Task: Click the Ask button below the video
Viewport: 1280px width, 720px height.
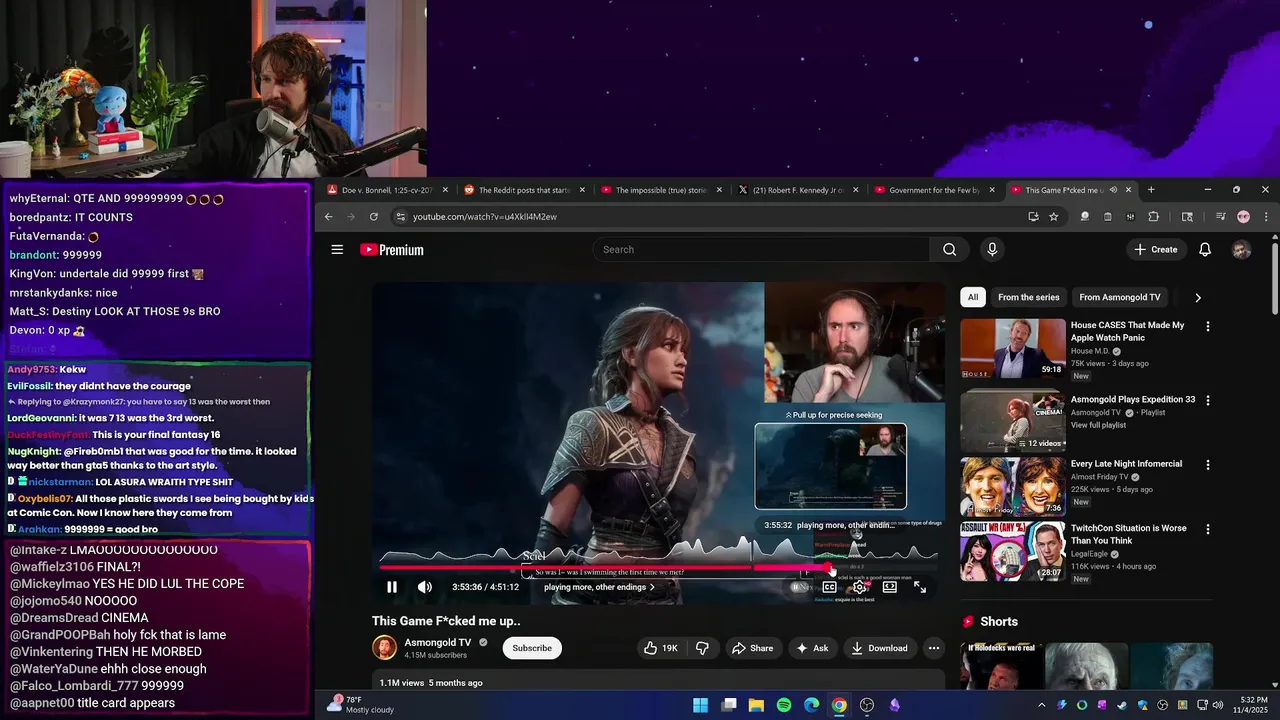Action: pyautogui.click(x=812, y=648)
